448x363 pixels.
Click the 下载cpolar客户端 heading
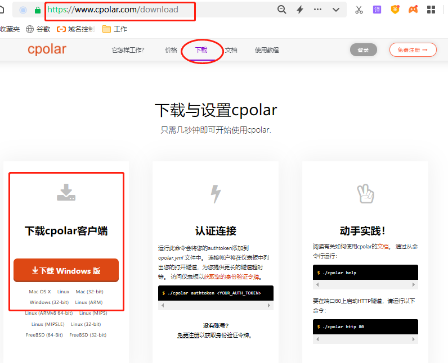point(66,231)
